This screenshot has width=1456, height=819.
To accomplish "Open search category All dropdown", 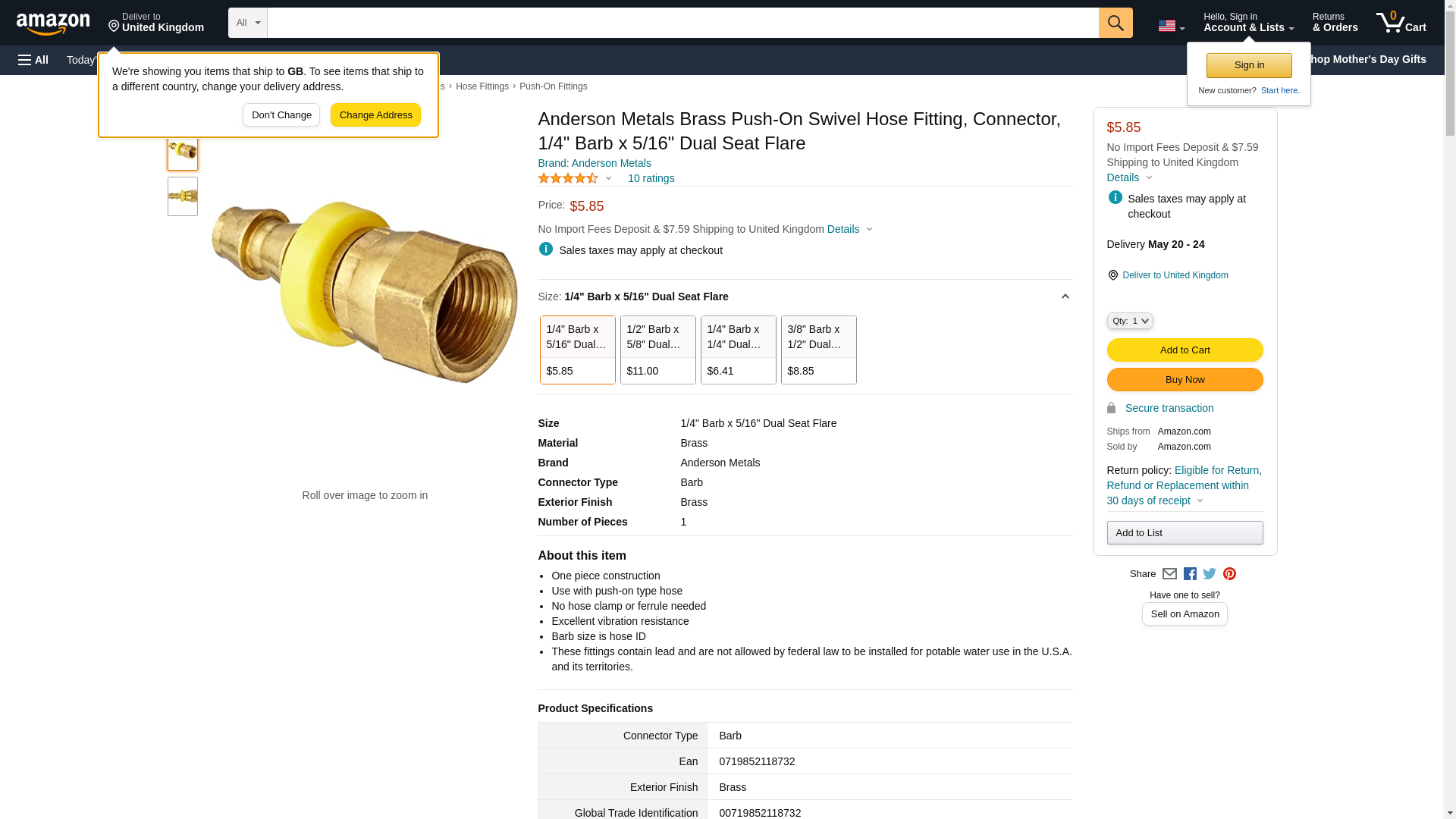I will [248, 23].
